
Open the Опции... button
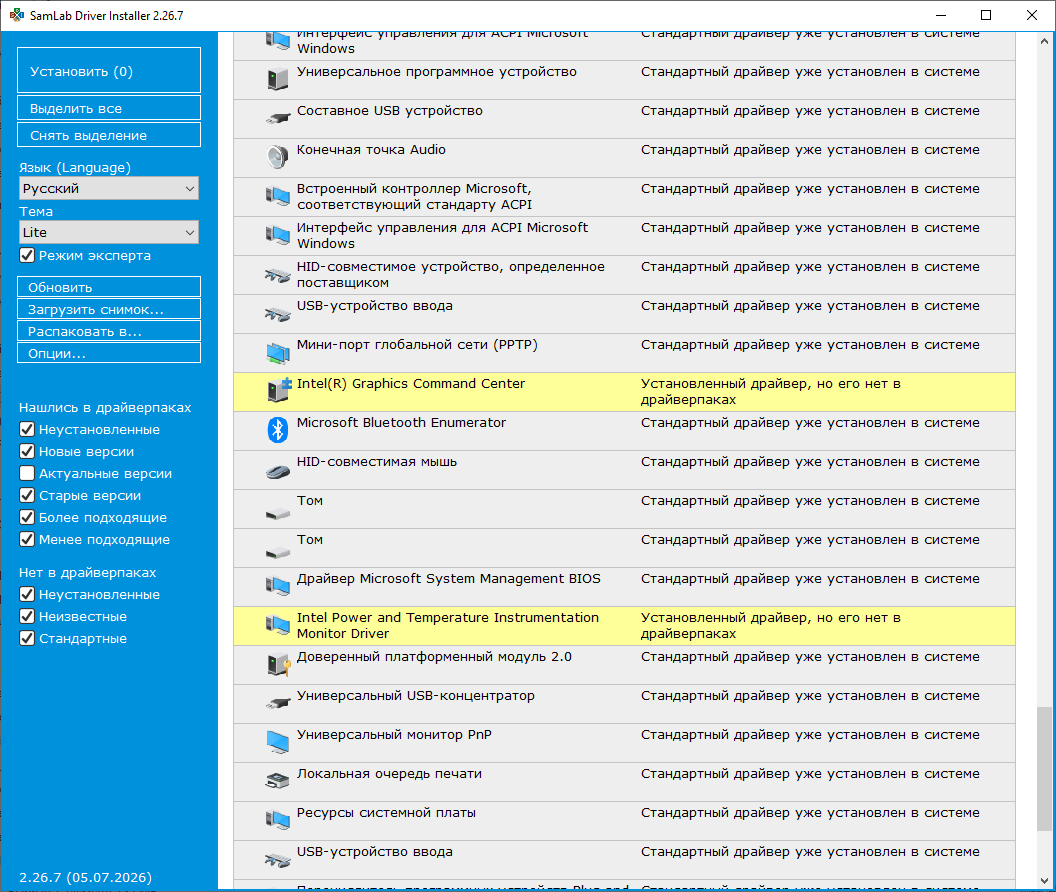pos(109,353)
